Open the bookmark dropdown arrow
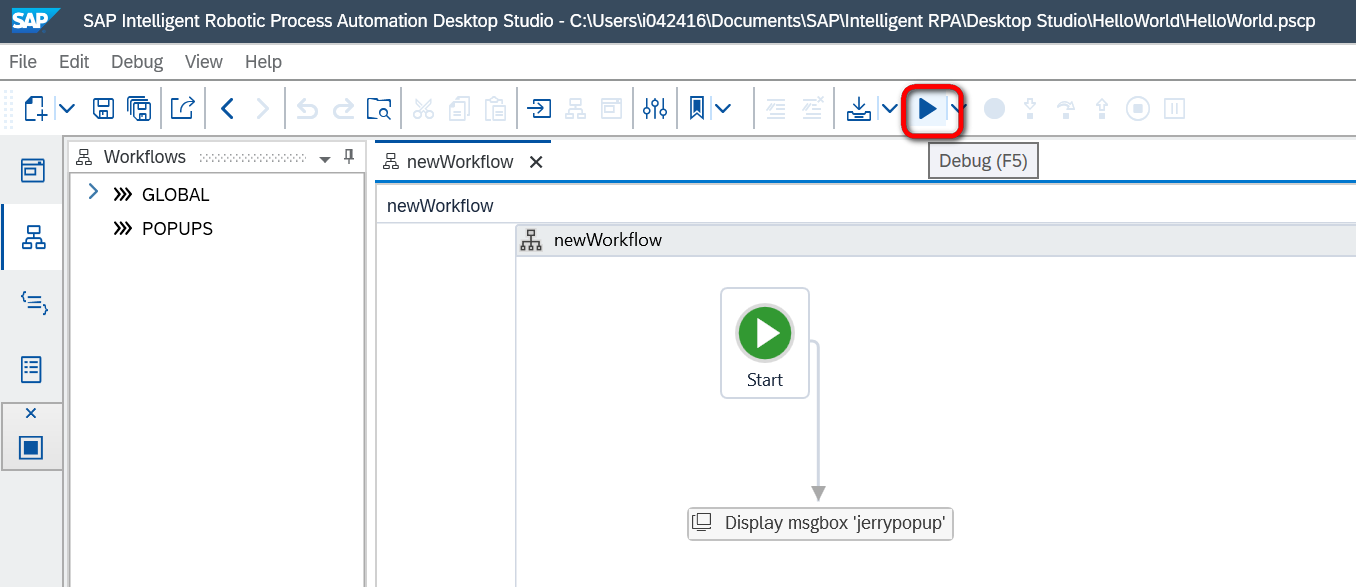 coord(722,108)
